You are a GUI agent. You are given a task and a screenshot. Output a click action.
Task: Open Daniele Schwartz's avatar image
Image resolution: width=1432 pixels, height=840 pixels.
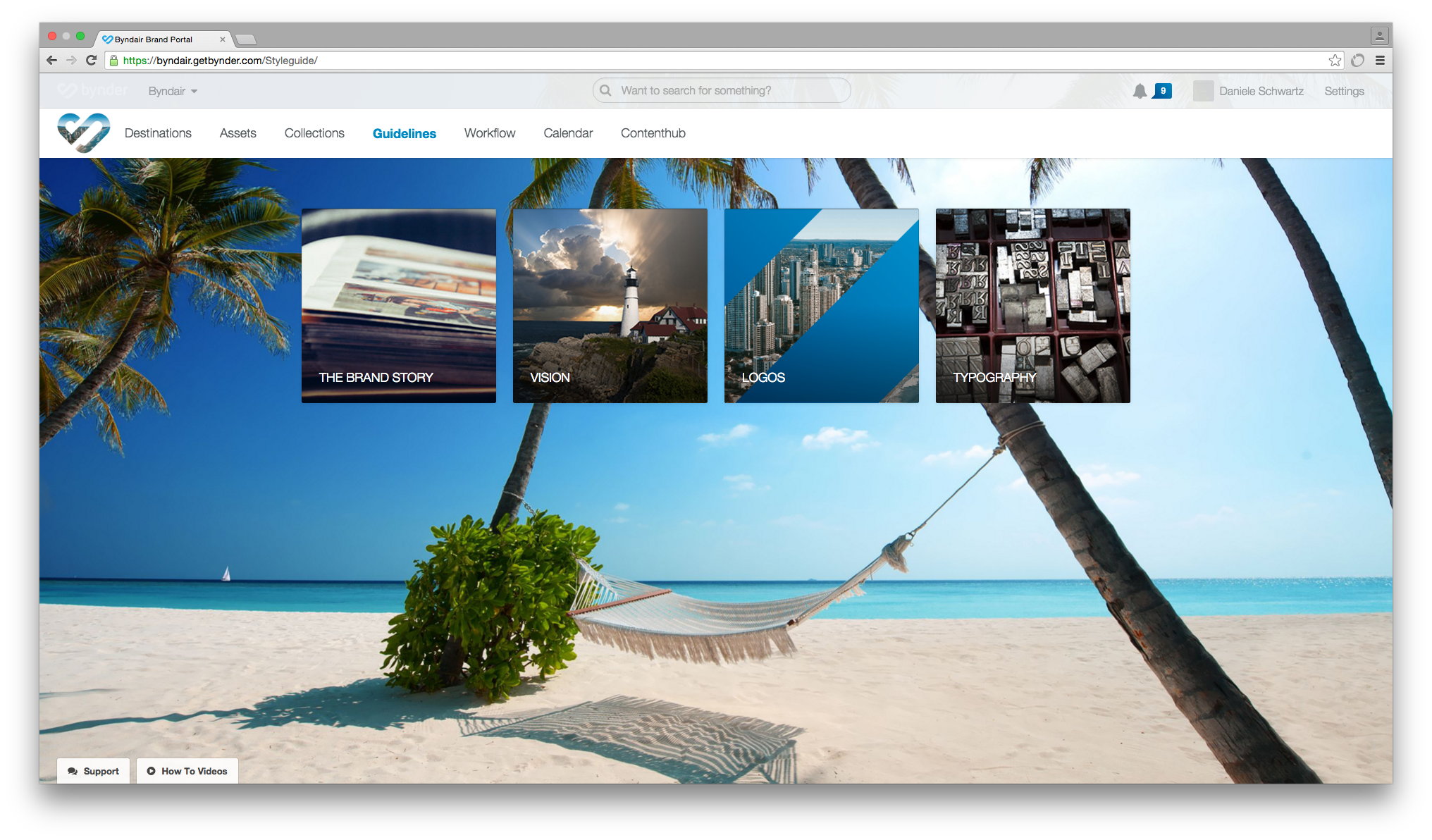point(1202,91)
